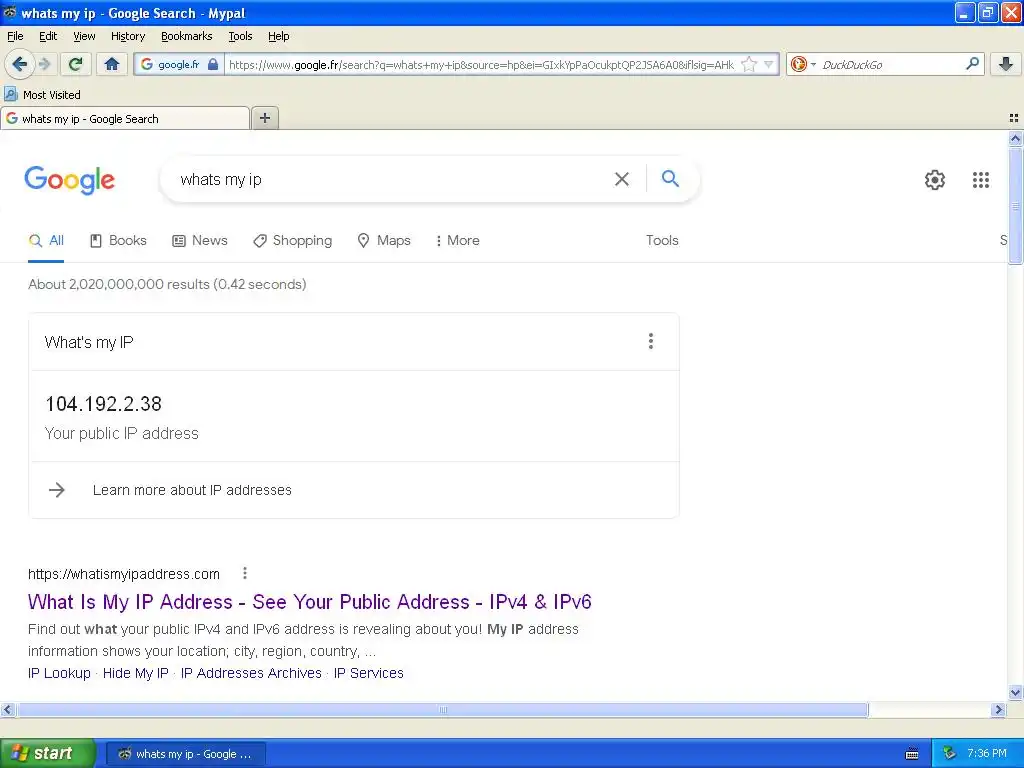The image size is (1024, 768).
Task: Reload the current page
Action: pos(76,64)
